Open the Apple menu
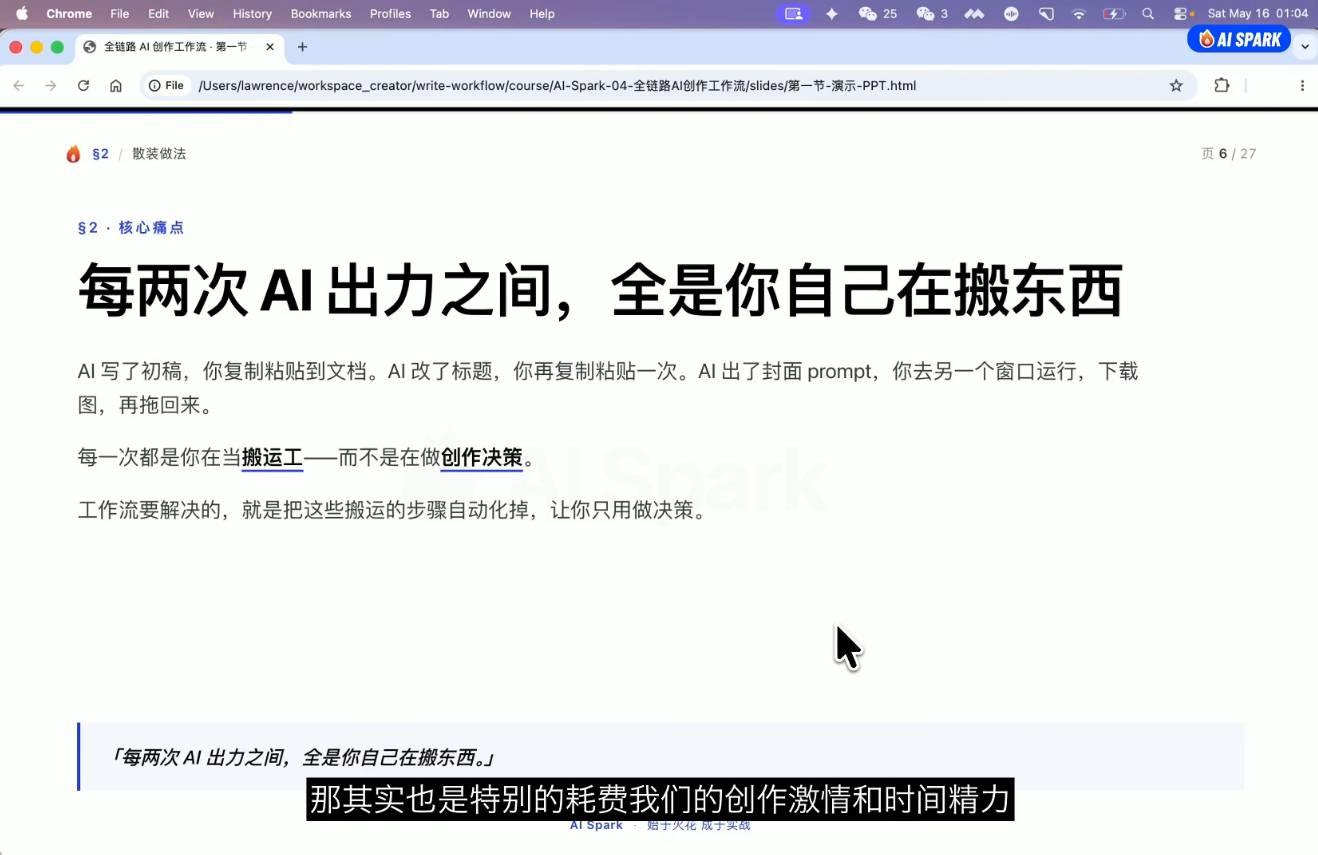1318x855 pixels. click(x=22, y=14)
